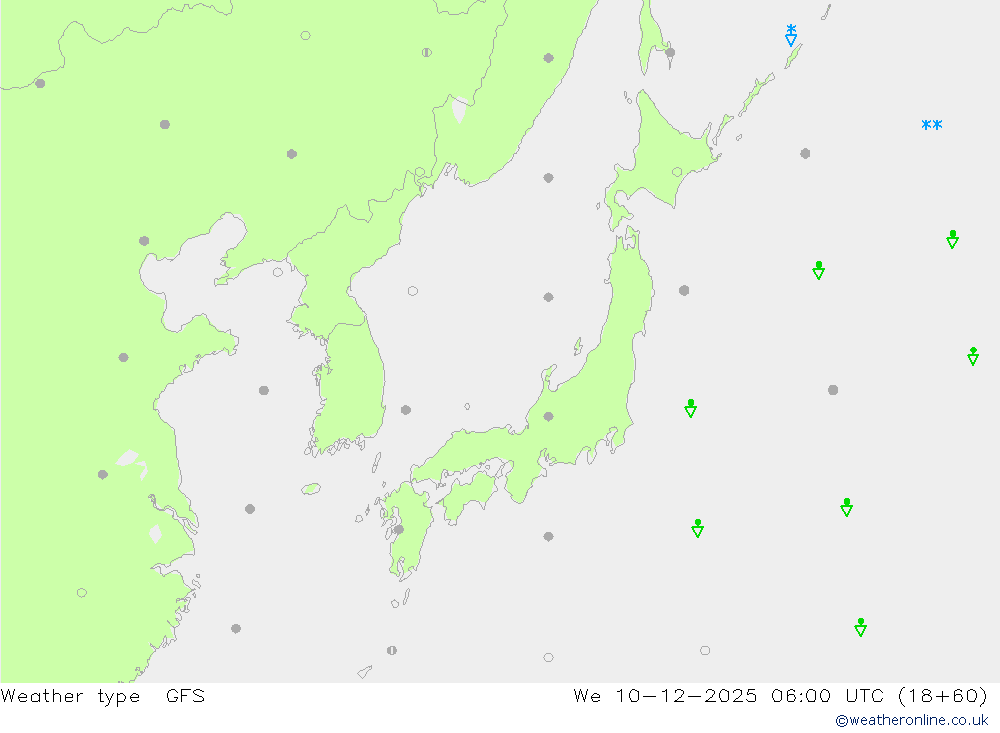Viewport: 1000px width, 733px height.
Task: Click the blue snow shower symbol by Kuril Islands
Action: [791, 35]
